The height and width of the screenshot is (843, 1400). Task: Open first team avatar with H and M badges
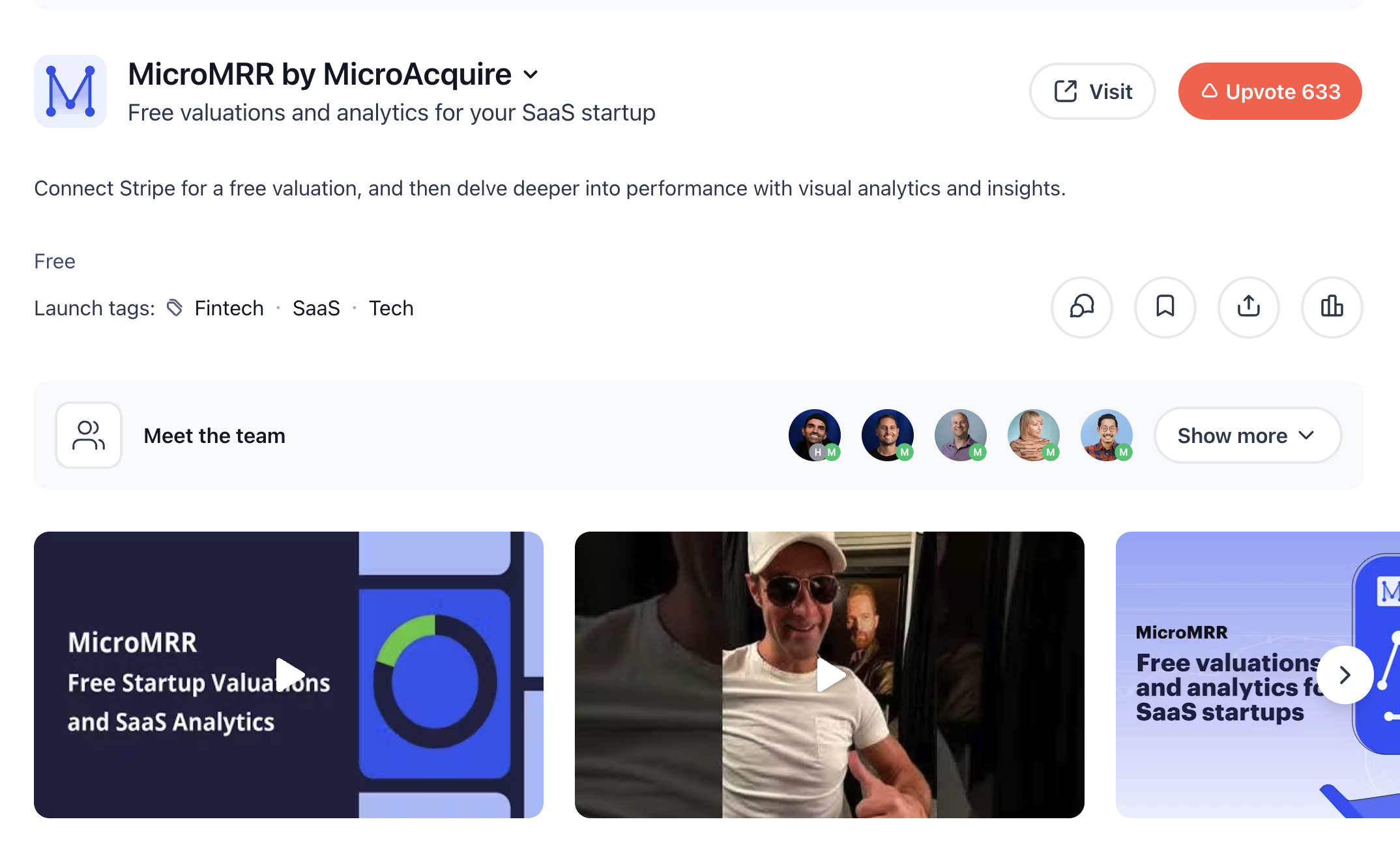tap(815, 435)
